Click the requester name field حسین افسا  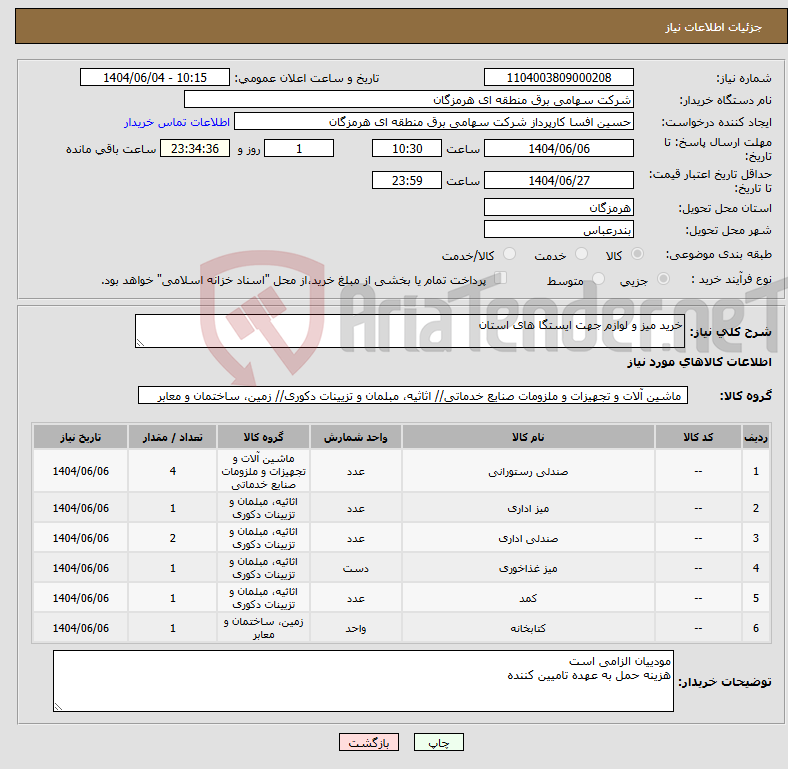click(x=434, y=122)
